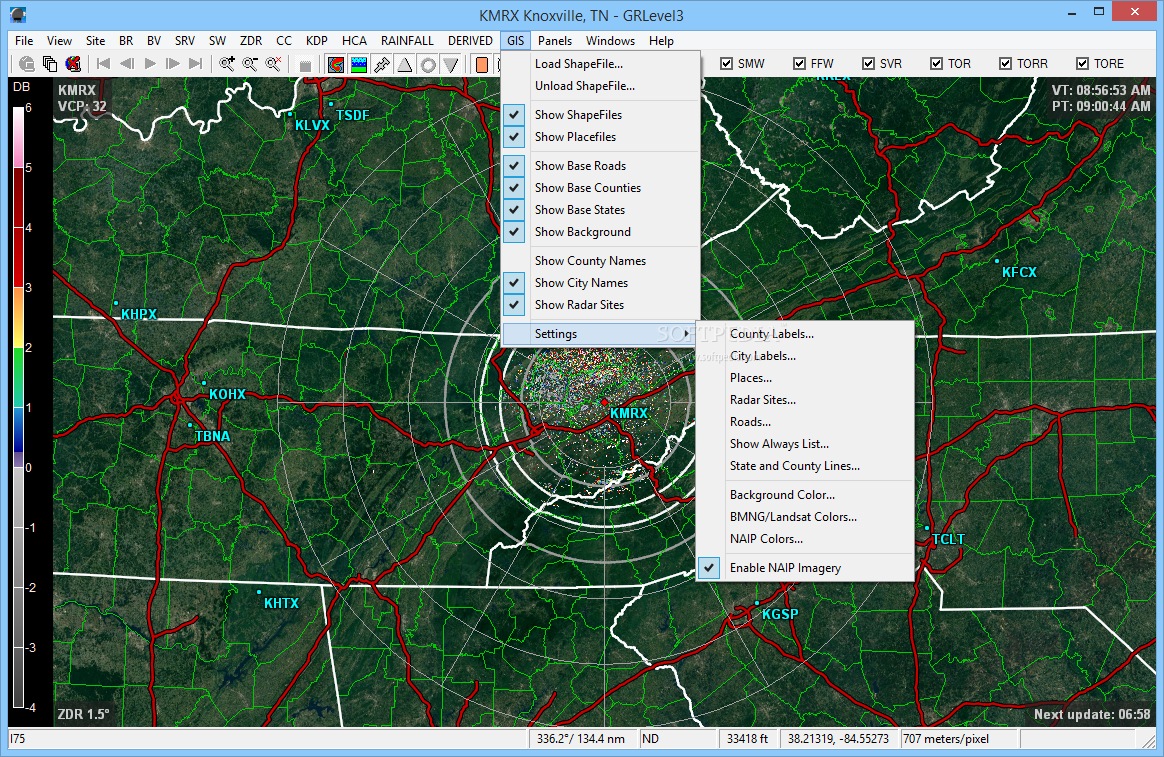Open the Help menu

661,41
